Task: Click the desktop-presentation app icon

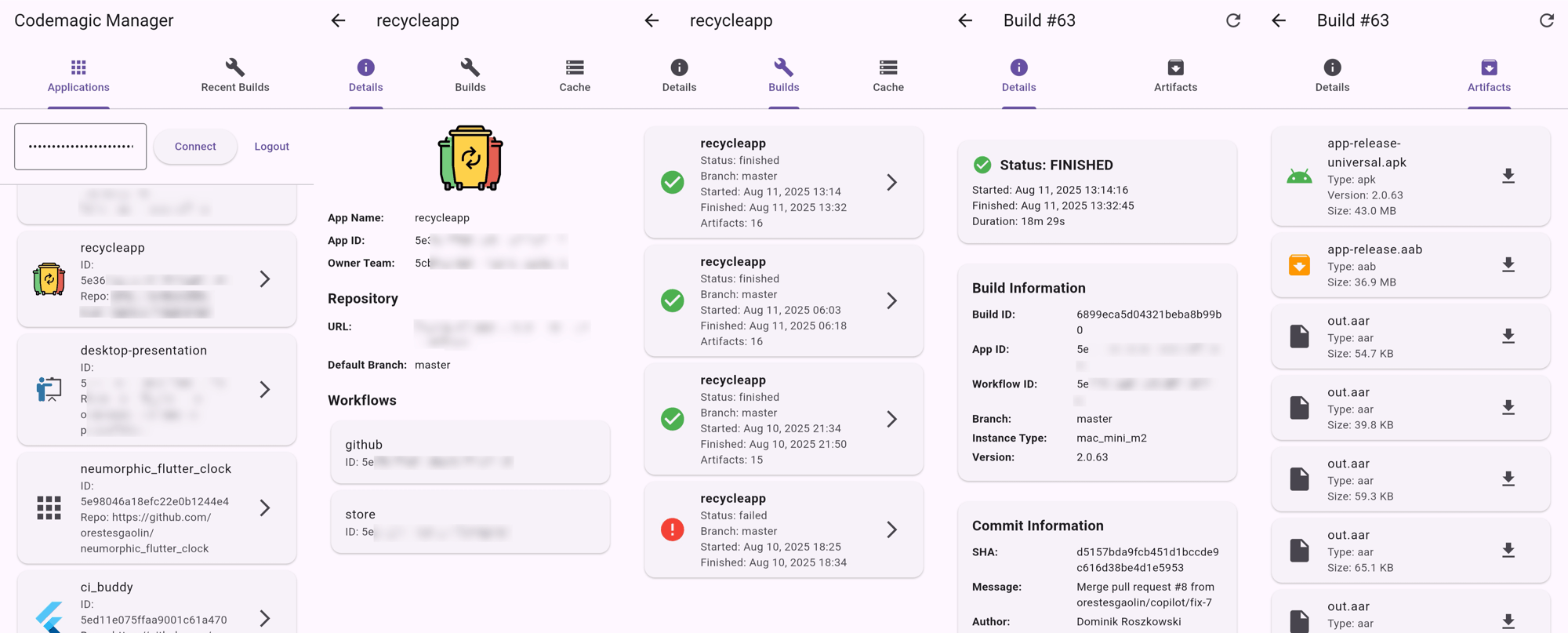Action: tap(49, 389)
